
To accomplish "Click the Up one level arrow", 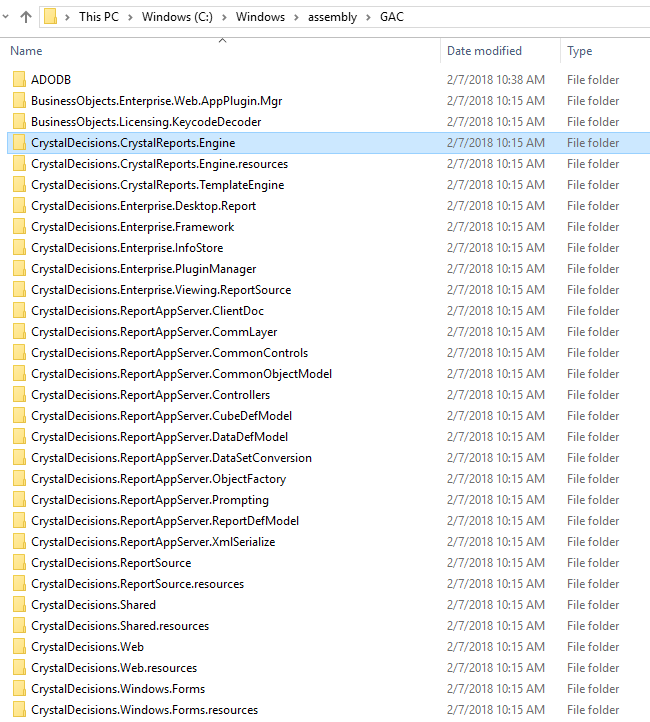I will pyautogui.click(x=26, y=17).
